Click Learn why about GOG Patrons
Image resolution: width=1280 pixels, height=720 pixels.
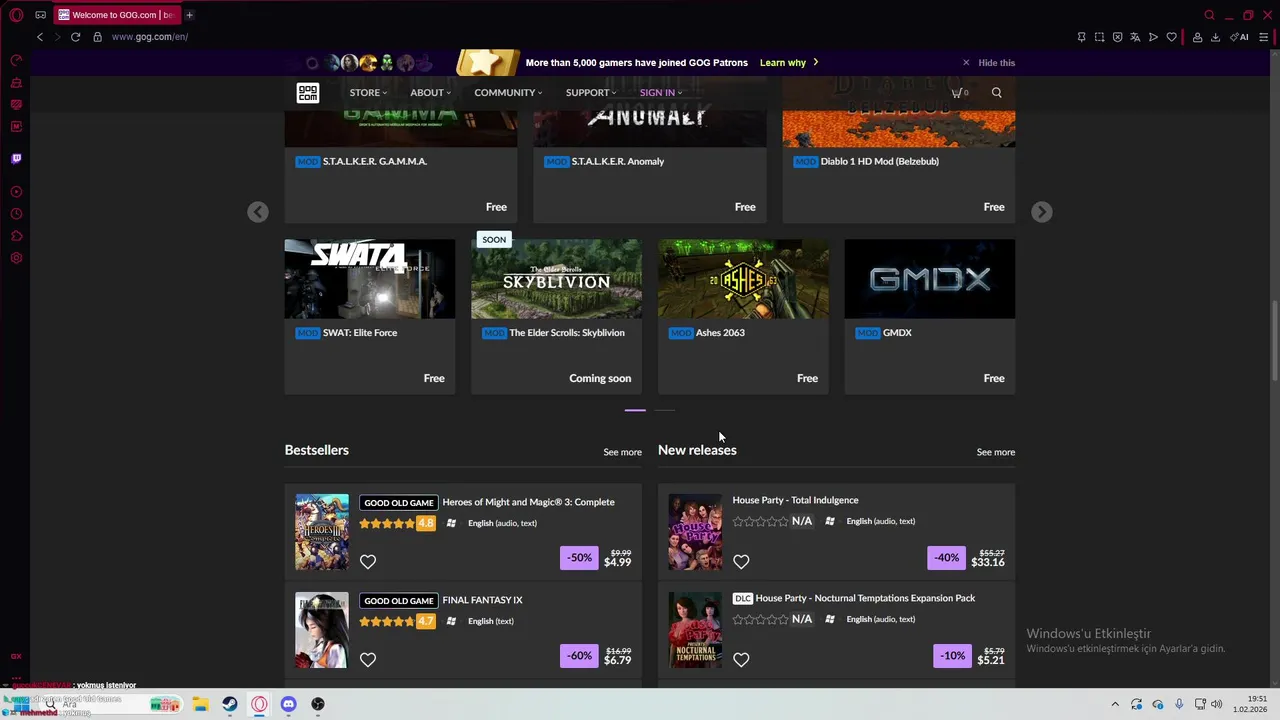(x=789, y=62)
